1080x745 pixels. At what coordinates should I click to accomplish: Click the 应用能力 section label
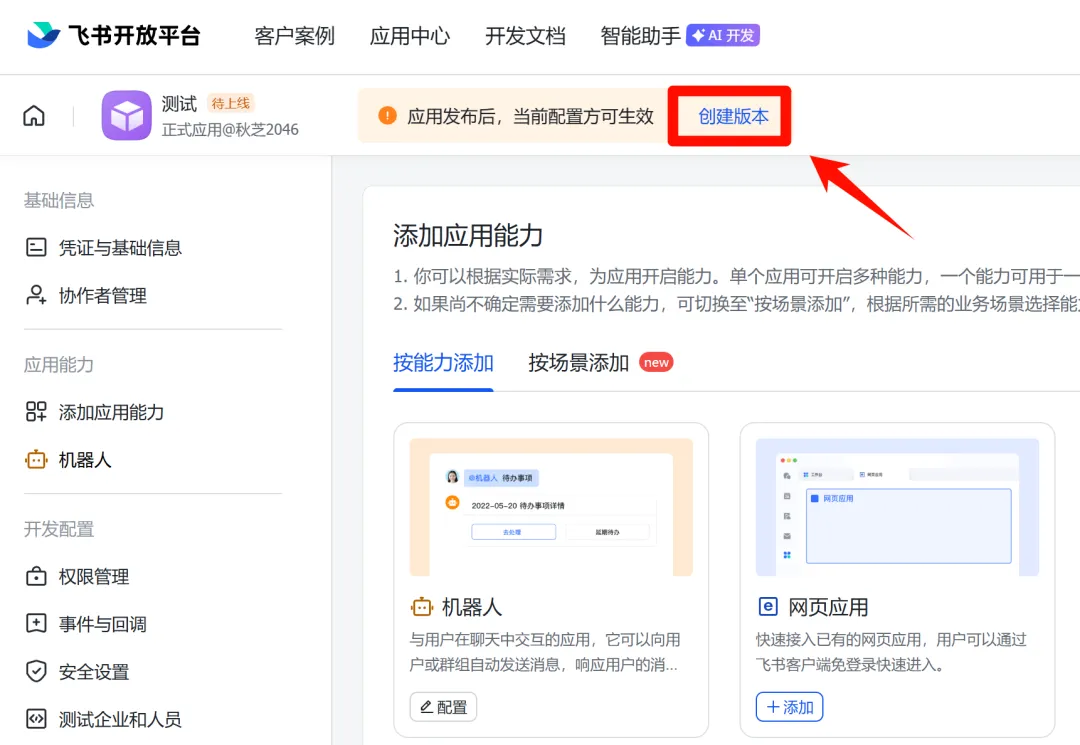(59, 364)
